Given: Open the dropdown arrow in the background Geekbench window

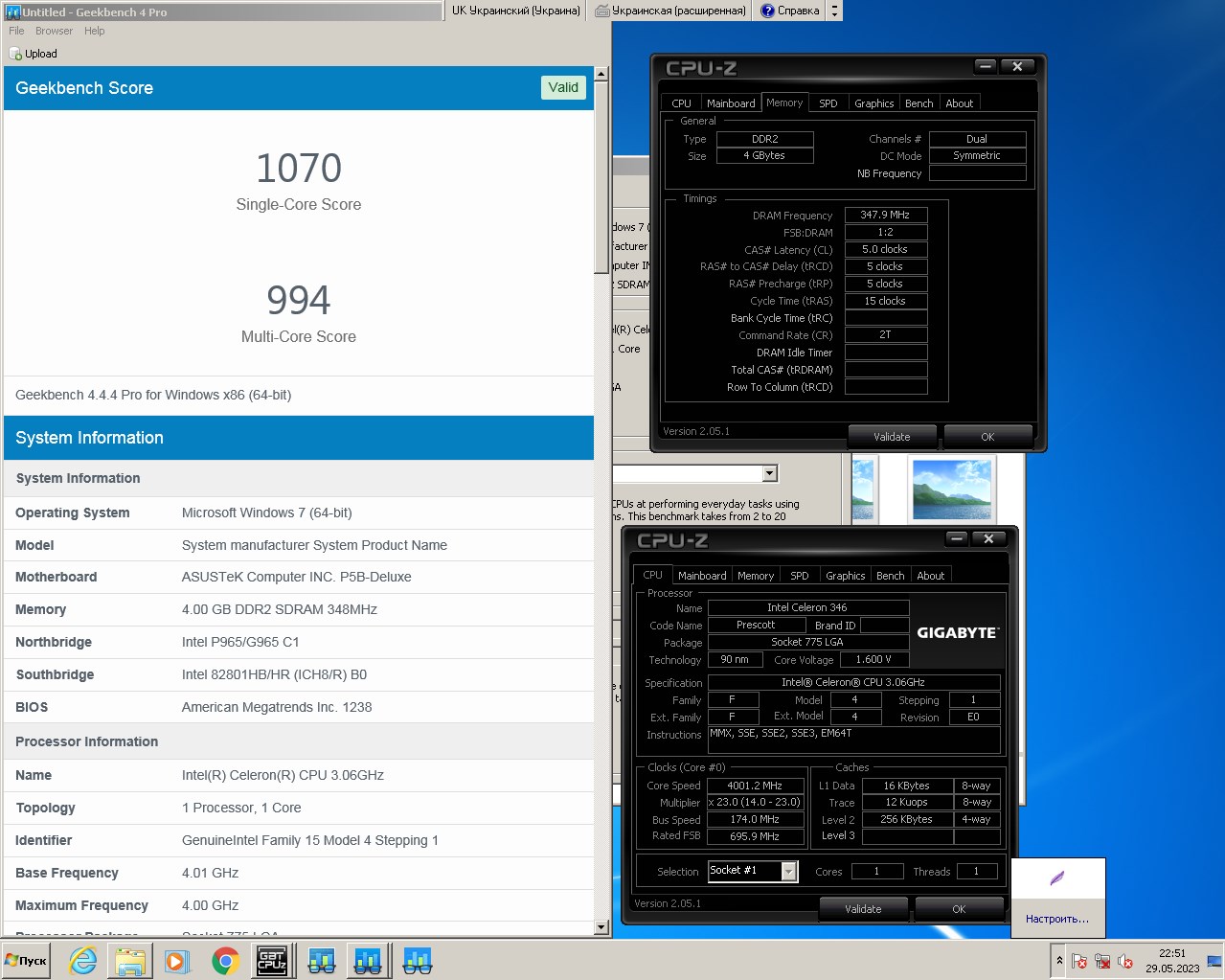Looking at the screenshot, I should (x=770, y=473).
